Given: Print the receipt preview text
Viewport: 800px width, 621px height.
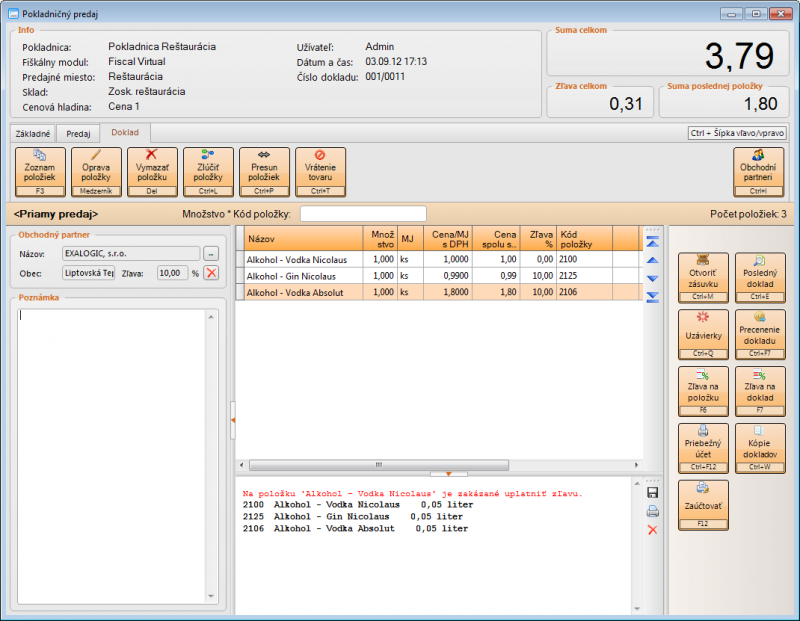Looking at the screenshot, I should 653,511.
